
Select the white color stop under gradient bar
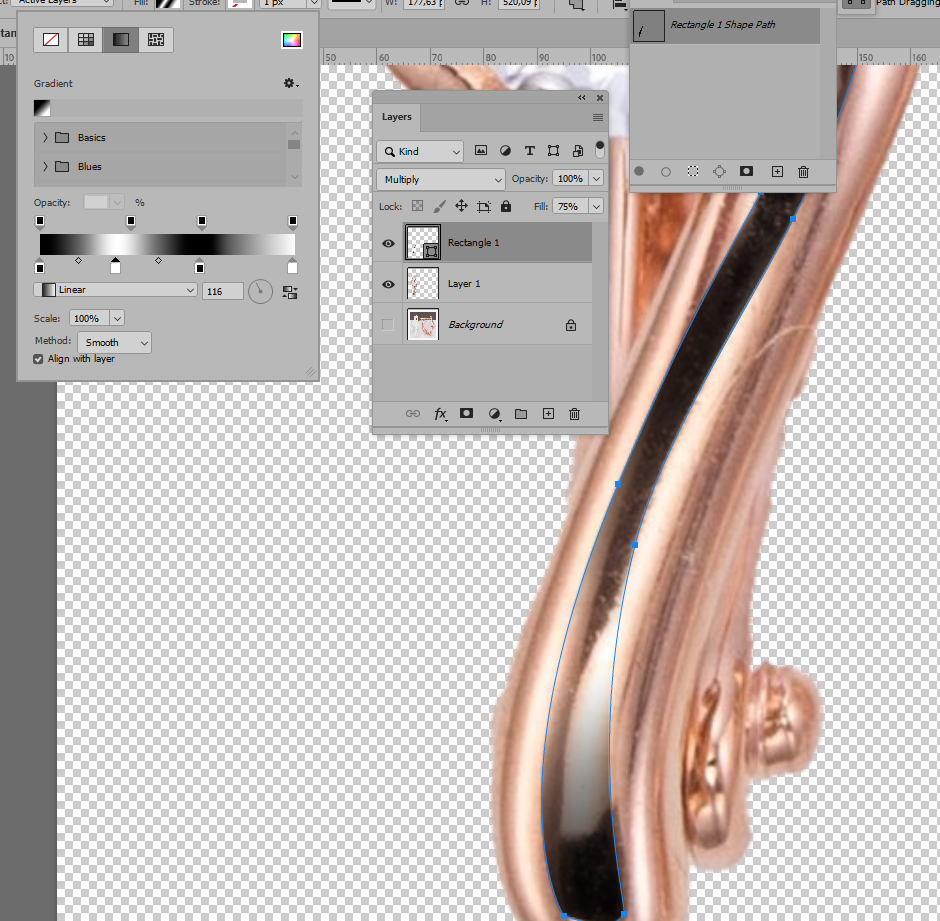coord(115,265)
